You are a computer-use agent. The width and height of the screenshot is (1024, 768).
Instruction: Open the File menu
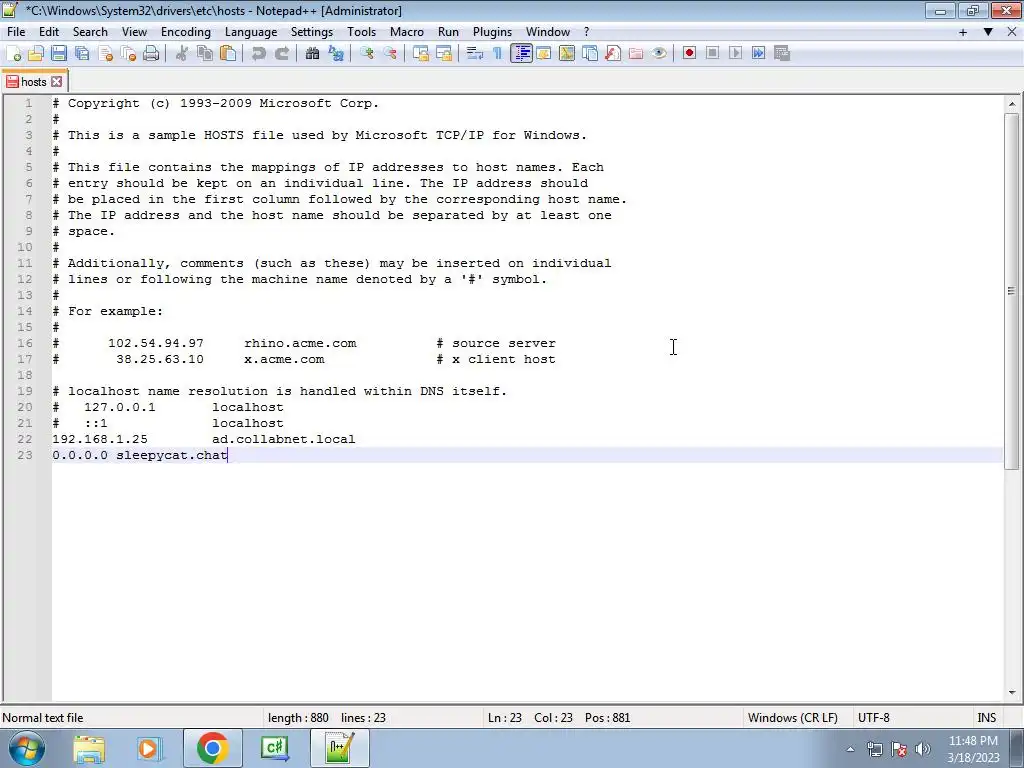[x=16, y=32]
